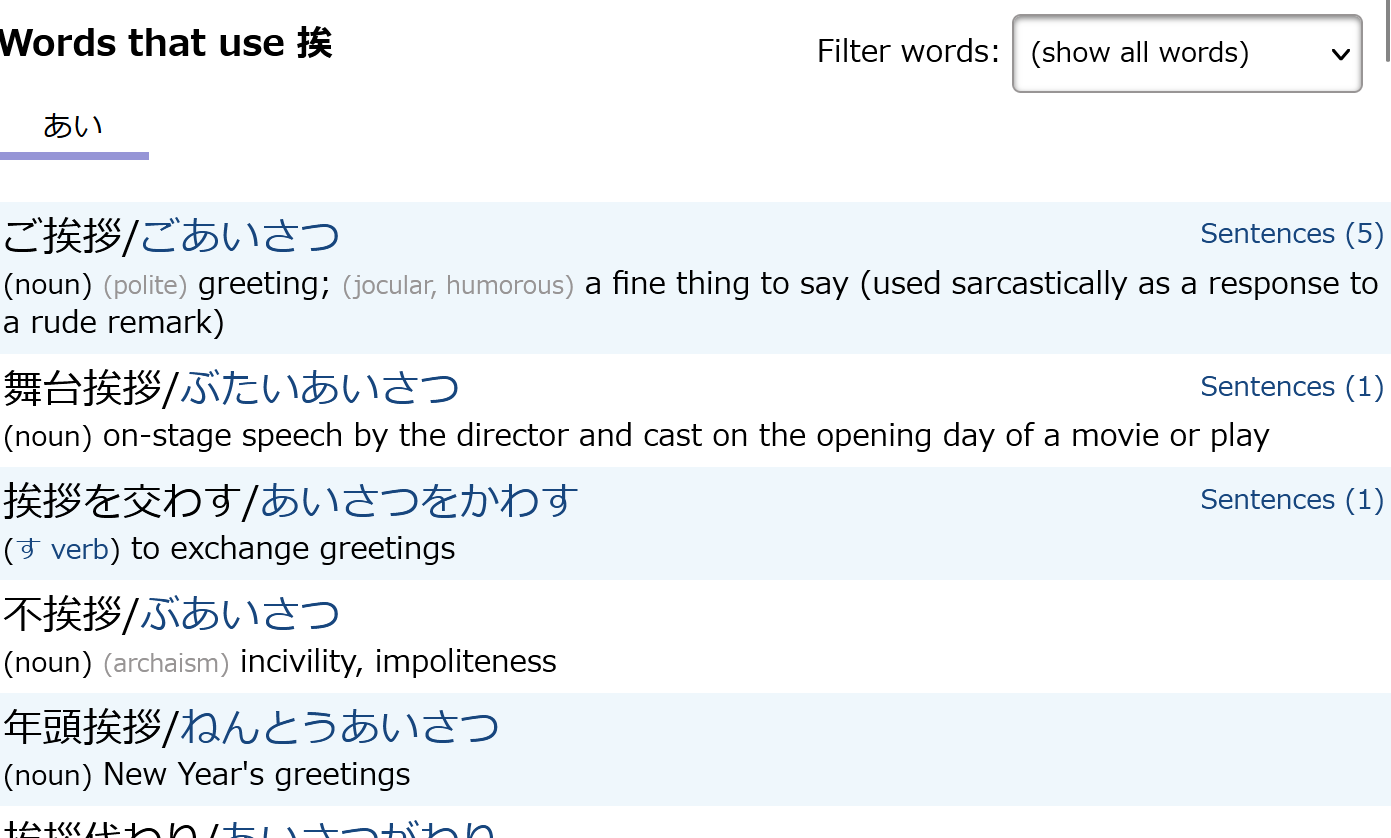
Task: Click the kanji headword 年頭挨拶
Action: pyautogui.click(x=82, y=728)
